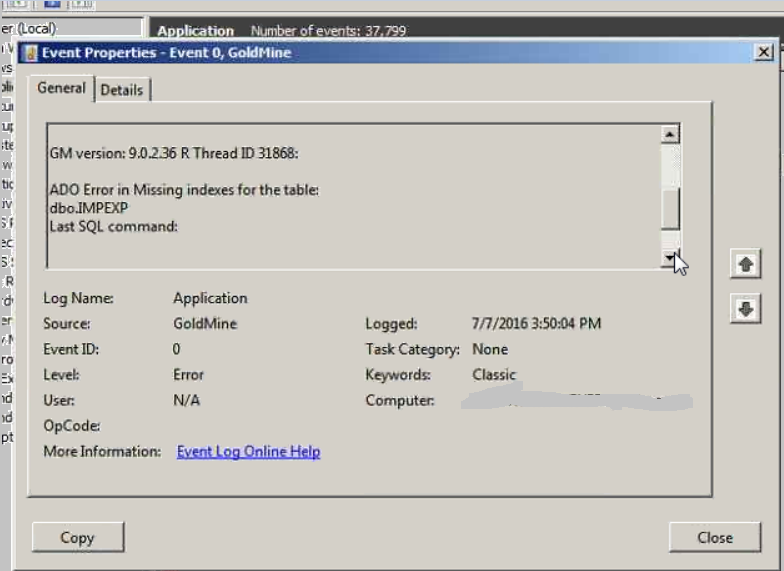Select the (Local) node in left tree
Screen dimensions: 784x571
pyautogui.click(x=40, y=29)
